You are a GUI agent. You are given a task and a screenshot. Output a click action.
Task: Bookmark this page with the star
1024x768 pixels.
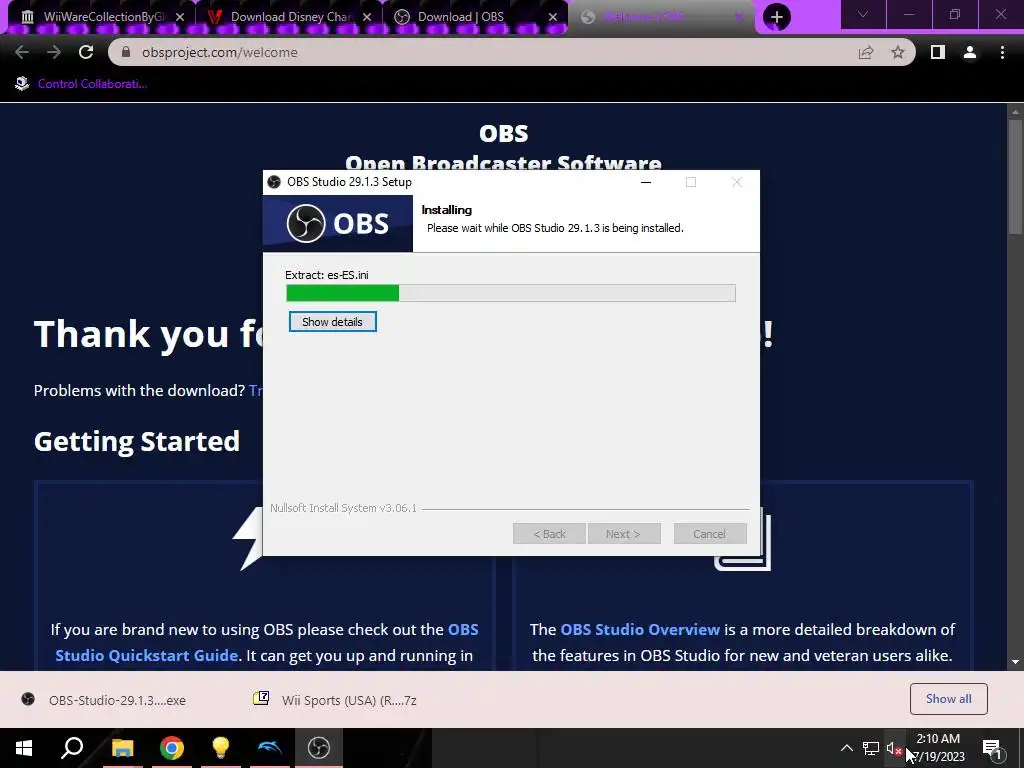tap(898, 52)
